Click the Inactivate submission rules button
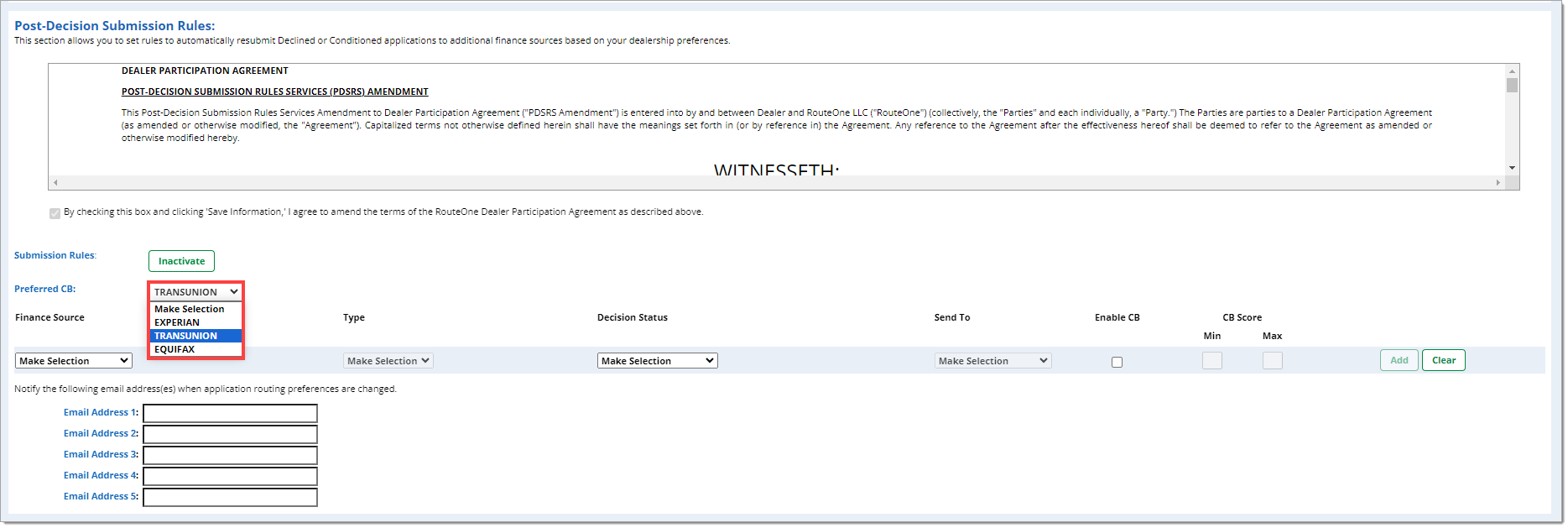The width and height of the screenshot is (1568, 528). 181,261
